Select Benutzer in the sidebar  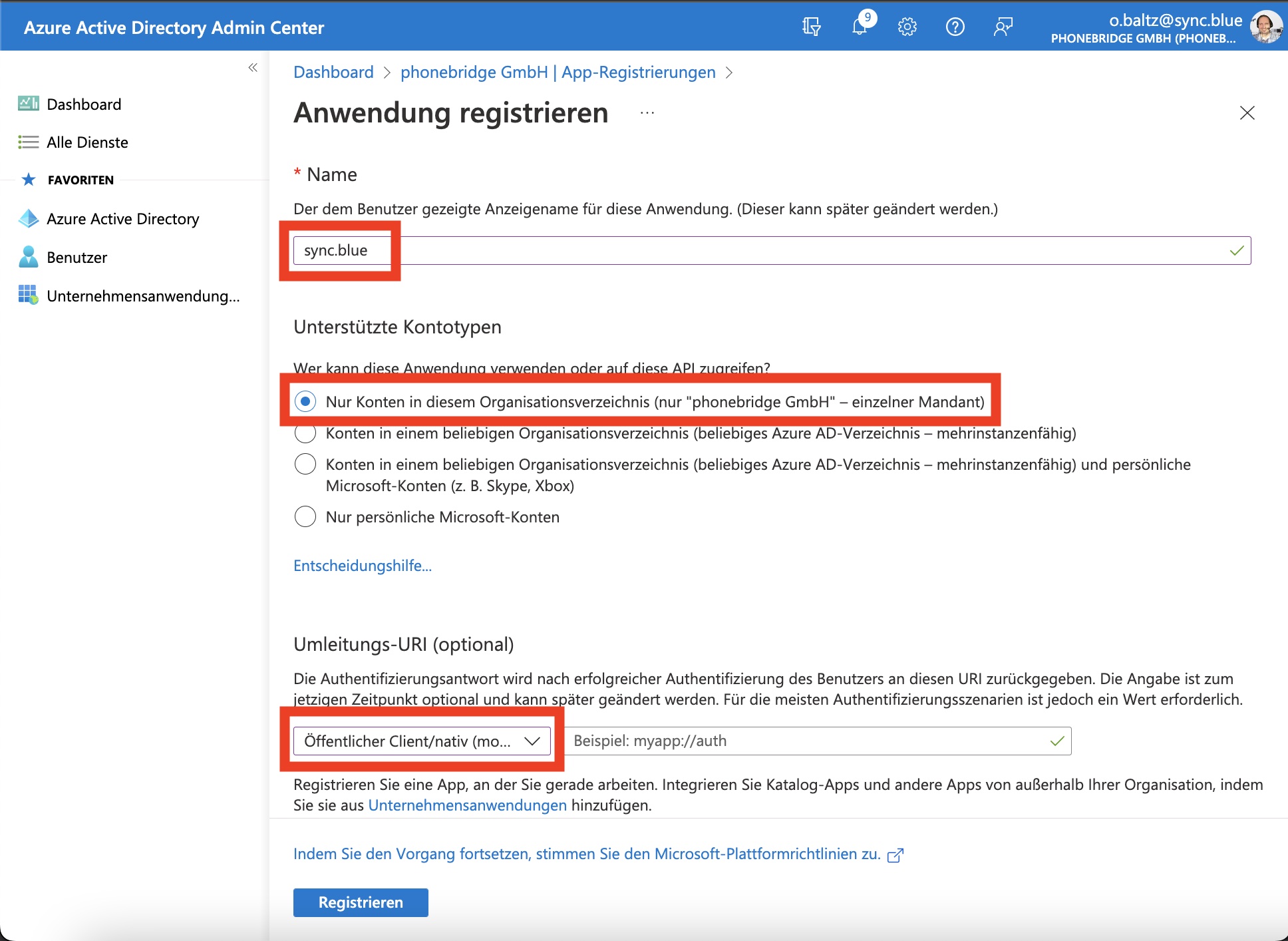coord(77,257)
